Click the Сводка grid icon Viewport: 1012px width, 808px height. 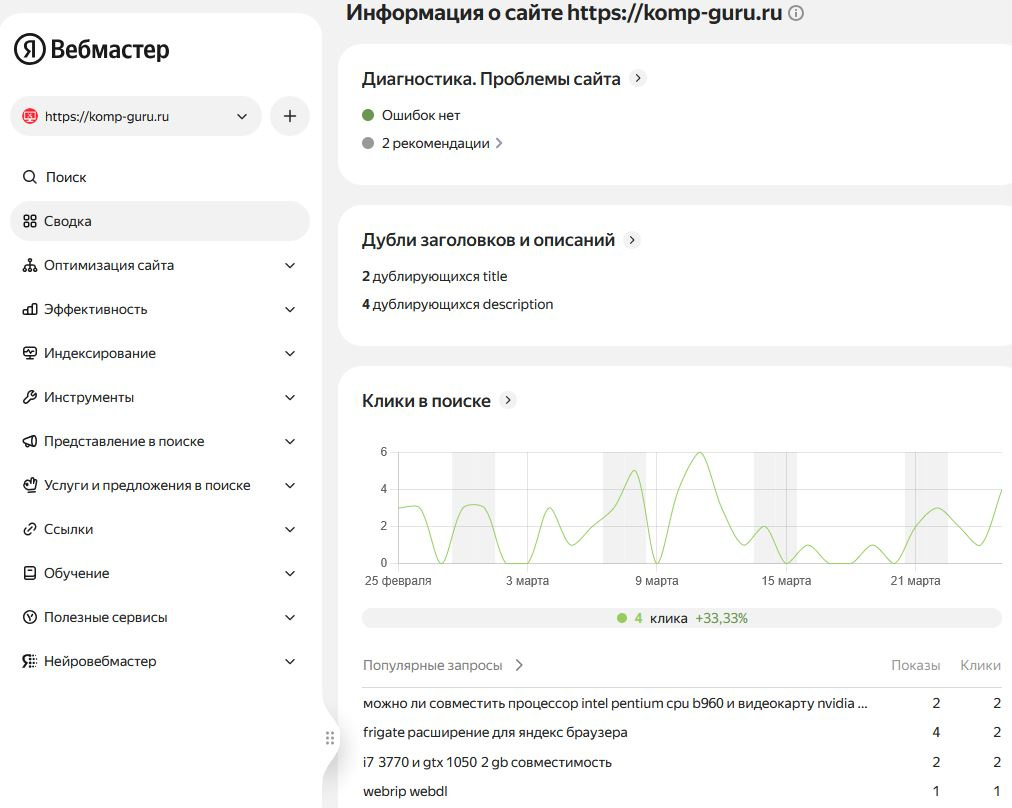tap(30, 221)
